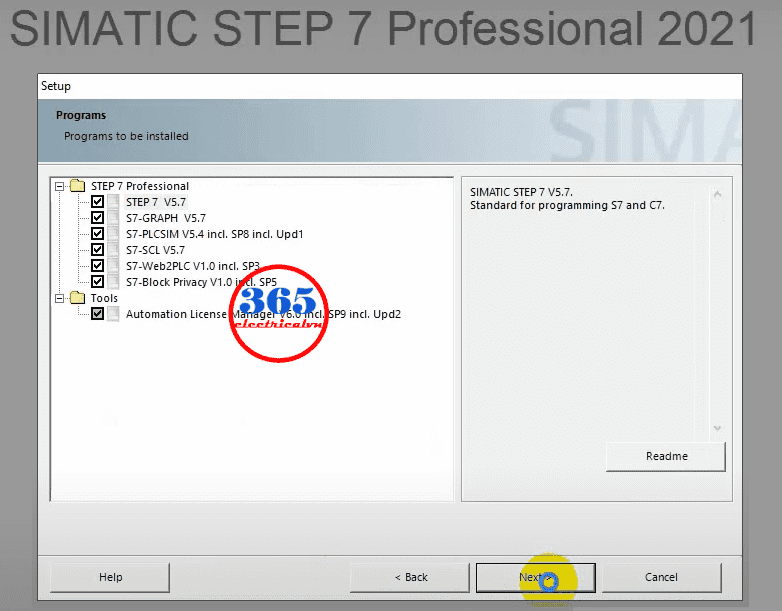Viewport: 782px width, 611px height.
Task: Click status icon beside S7-SCL V5.7
Action: coord(114,249)
